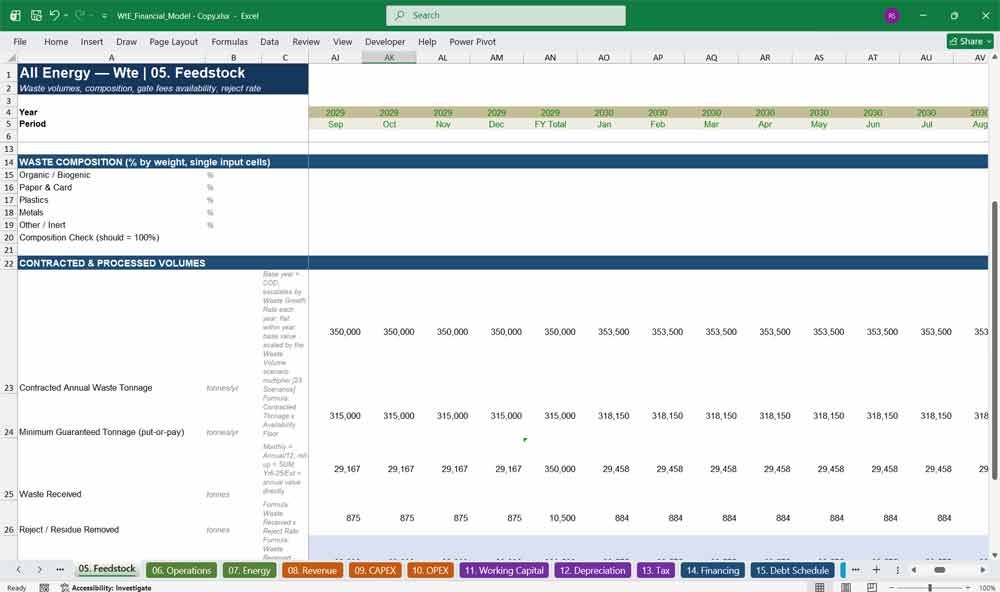Click Accessibility: Investigate in status bar

click(x=106, y=588)
